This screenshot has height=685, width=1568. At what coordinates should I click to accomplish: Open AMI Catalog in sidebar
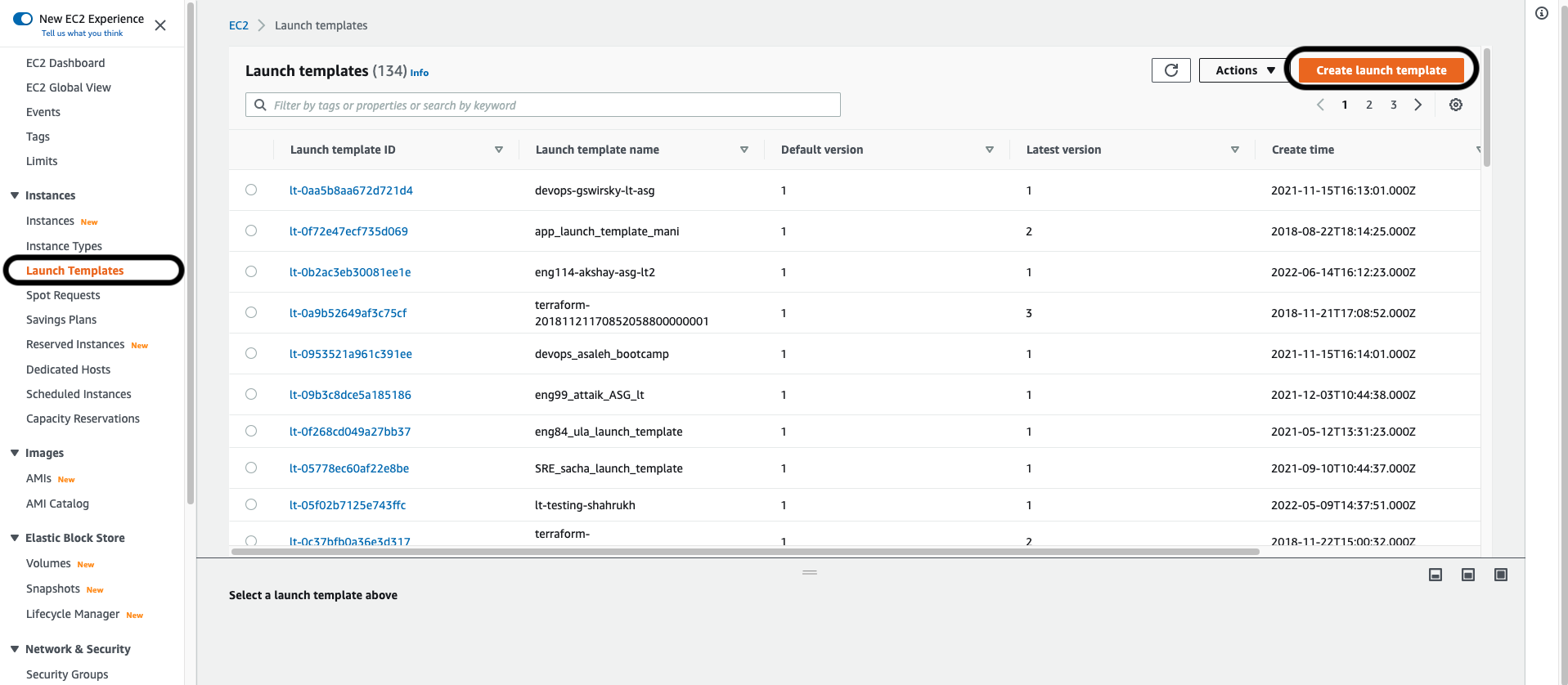(x=57, y=504)
